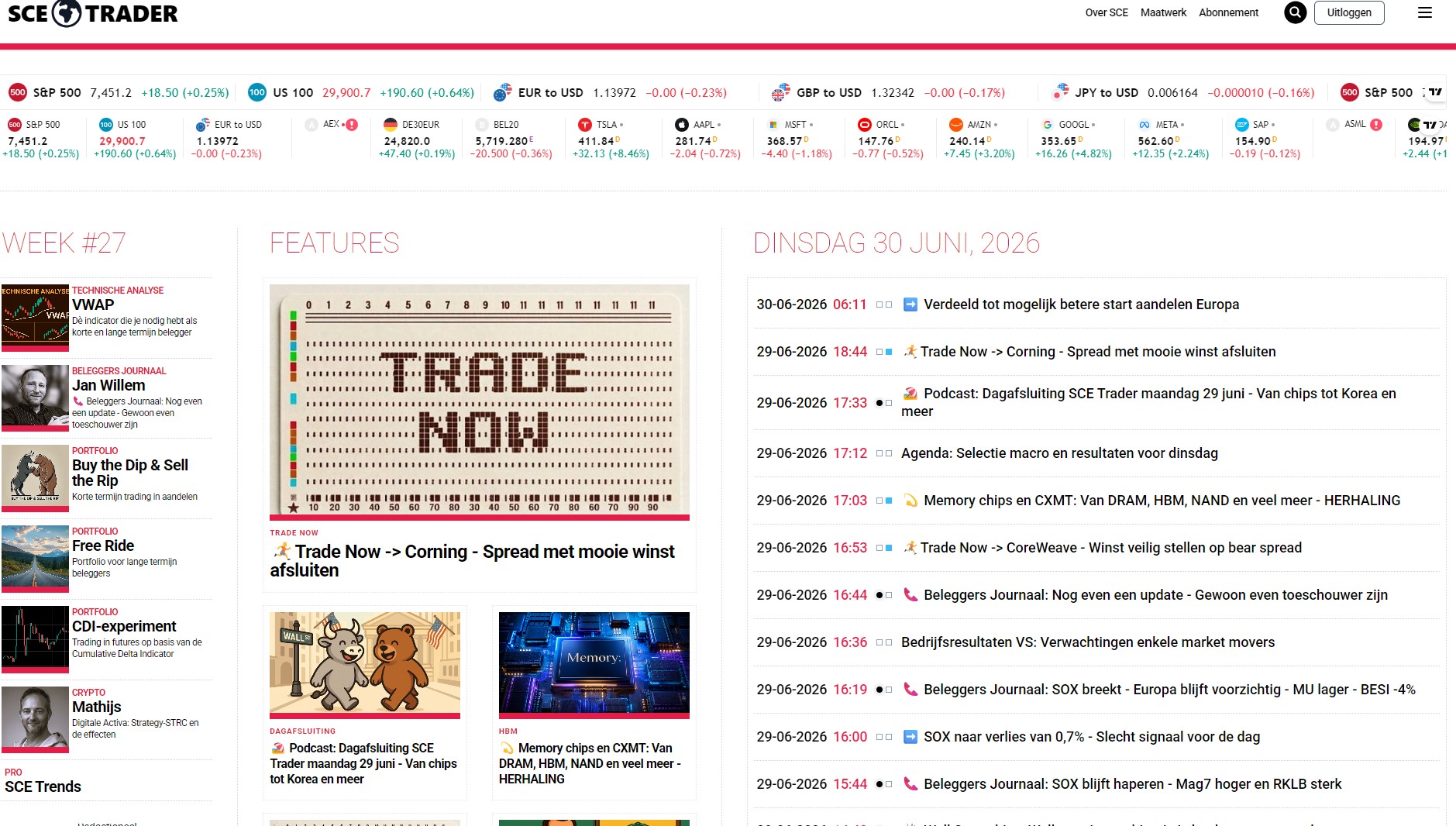
Task: Click the JPY to USD flag icon
Action: pyautogui.click(x=1059, y=92)
